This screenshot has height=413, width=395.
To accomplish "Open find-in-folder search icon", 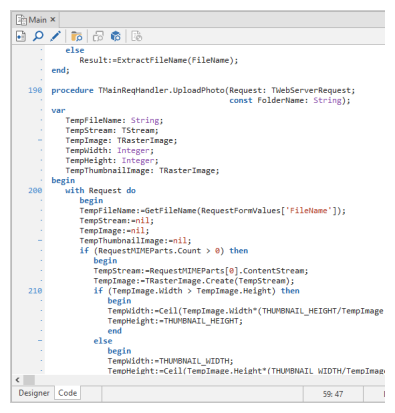I will (77, 36).
